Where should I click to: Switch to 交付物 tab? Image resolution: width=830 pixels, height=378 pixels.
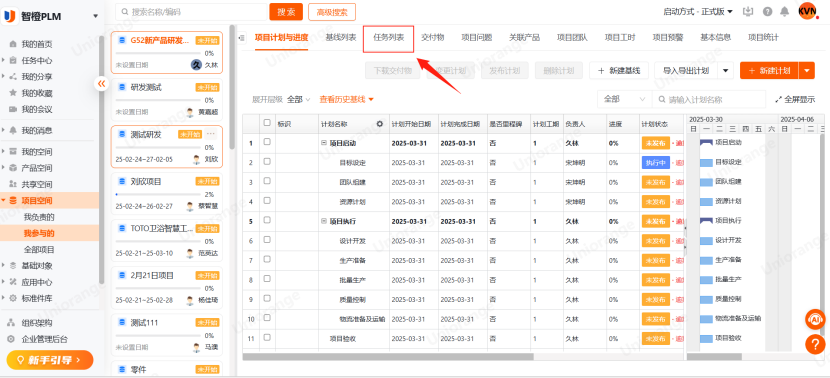click(x=432, y=38)
